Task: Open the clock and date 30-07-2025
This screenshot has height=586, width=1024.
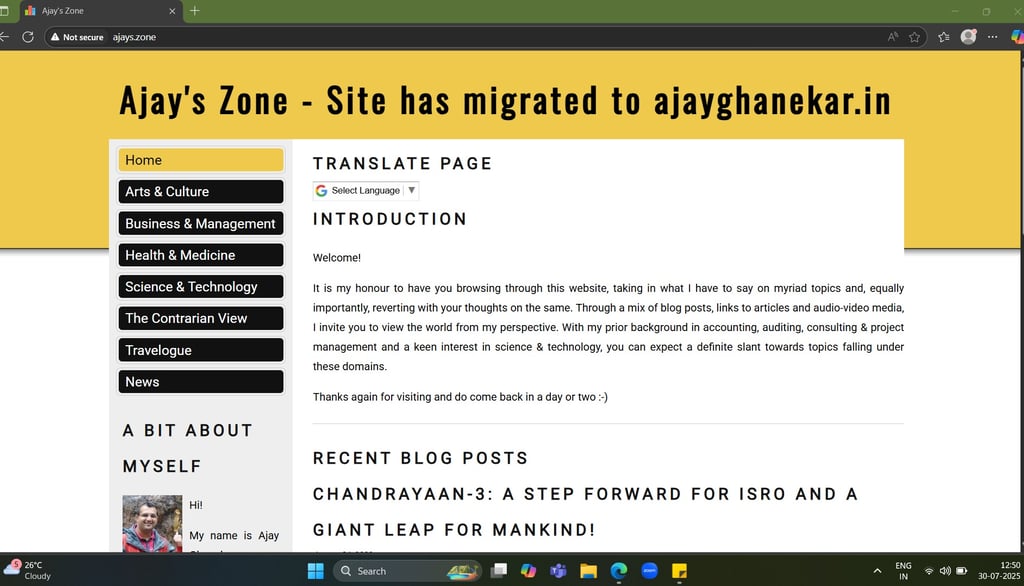Action: [999, 570]
